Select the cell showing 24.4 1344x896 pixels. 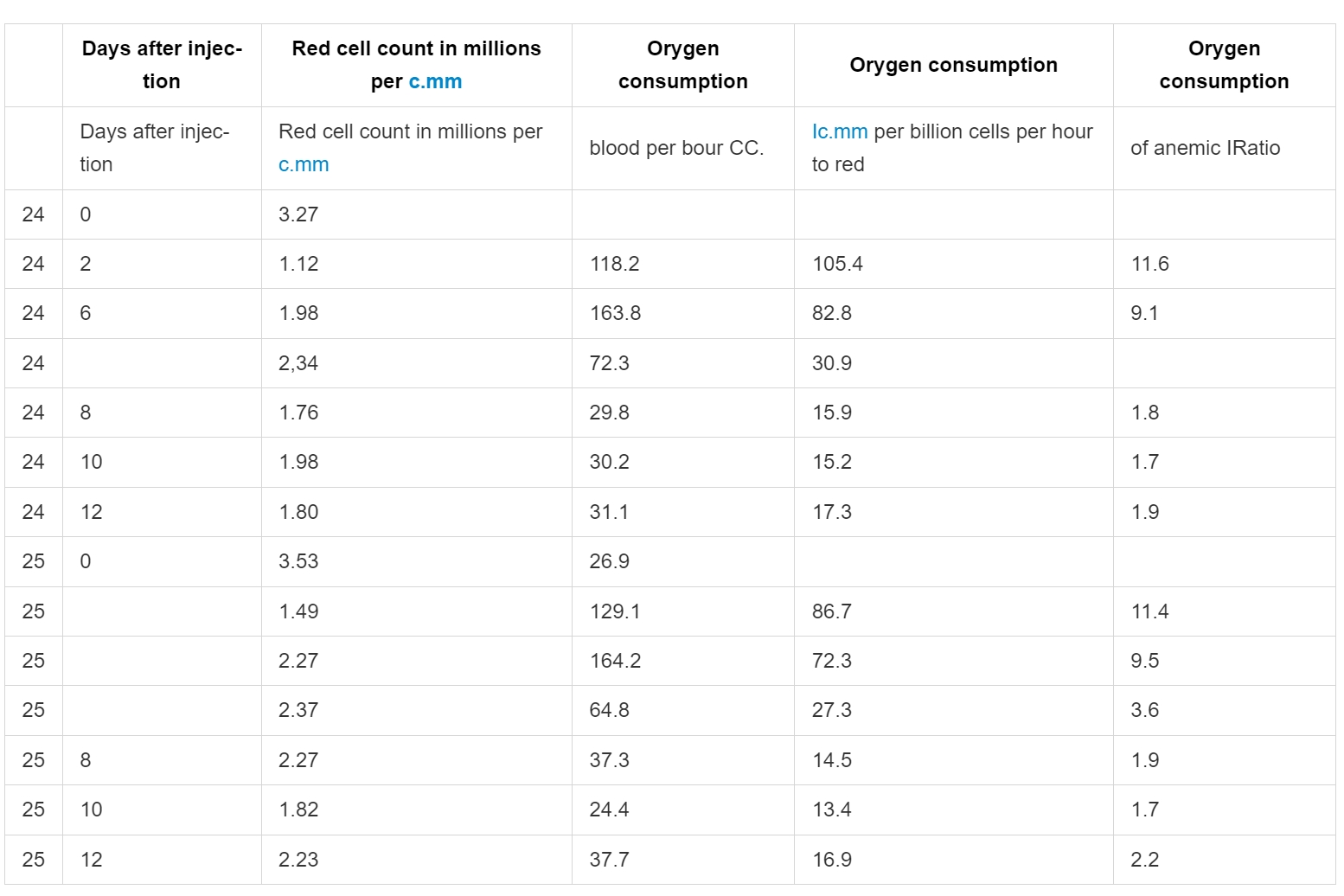(x=682, y=810)
